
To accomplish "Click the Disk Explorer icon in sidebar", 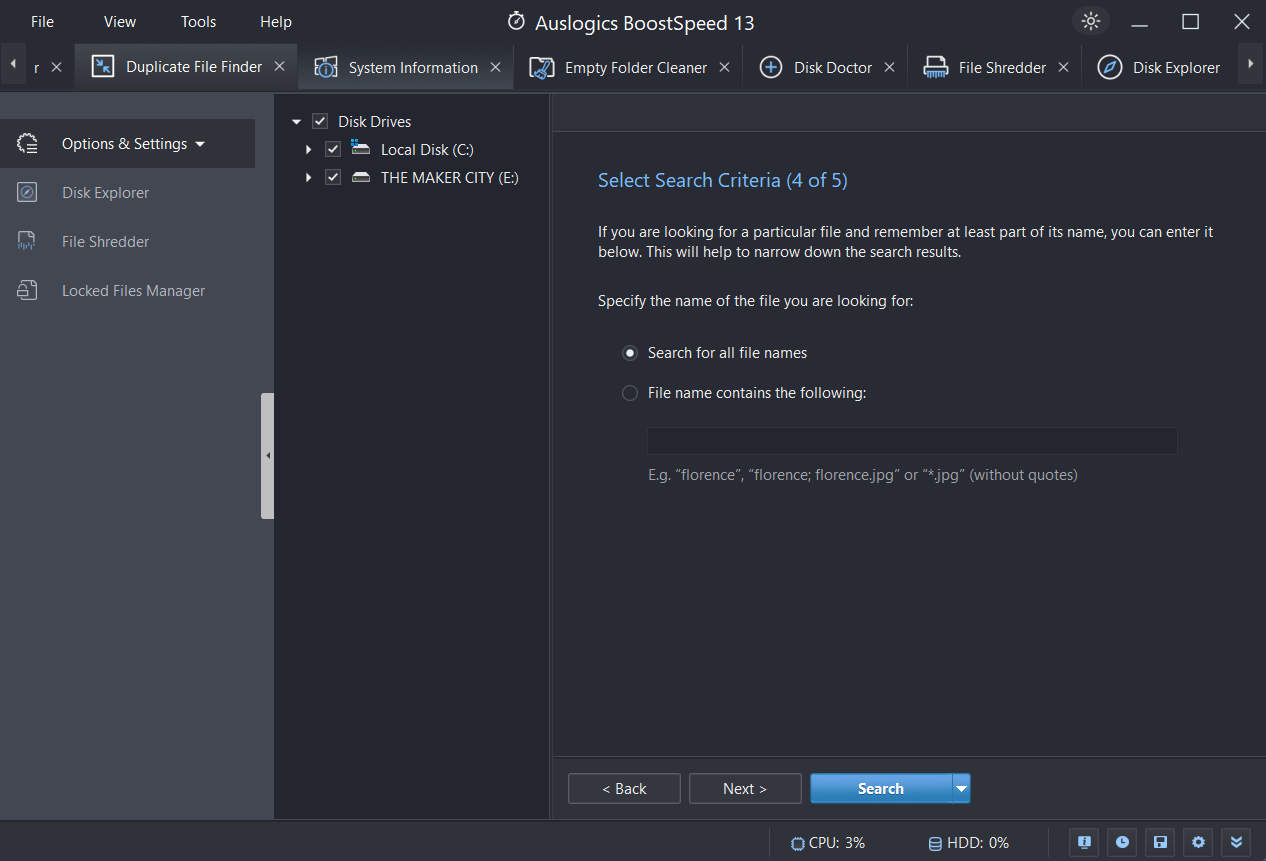I will [x=28, y=193].
